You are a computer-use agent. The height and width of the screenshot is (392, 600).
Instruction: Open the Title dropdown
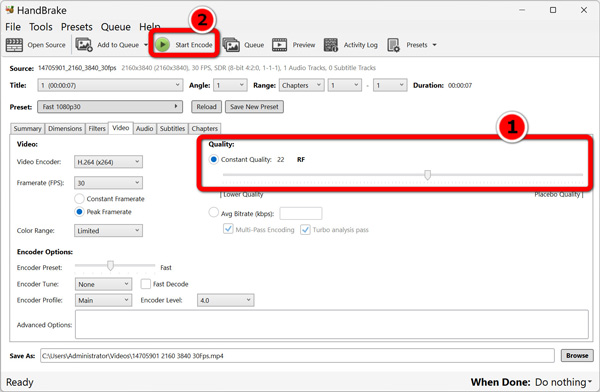pos(110,85)
